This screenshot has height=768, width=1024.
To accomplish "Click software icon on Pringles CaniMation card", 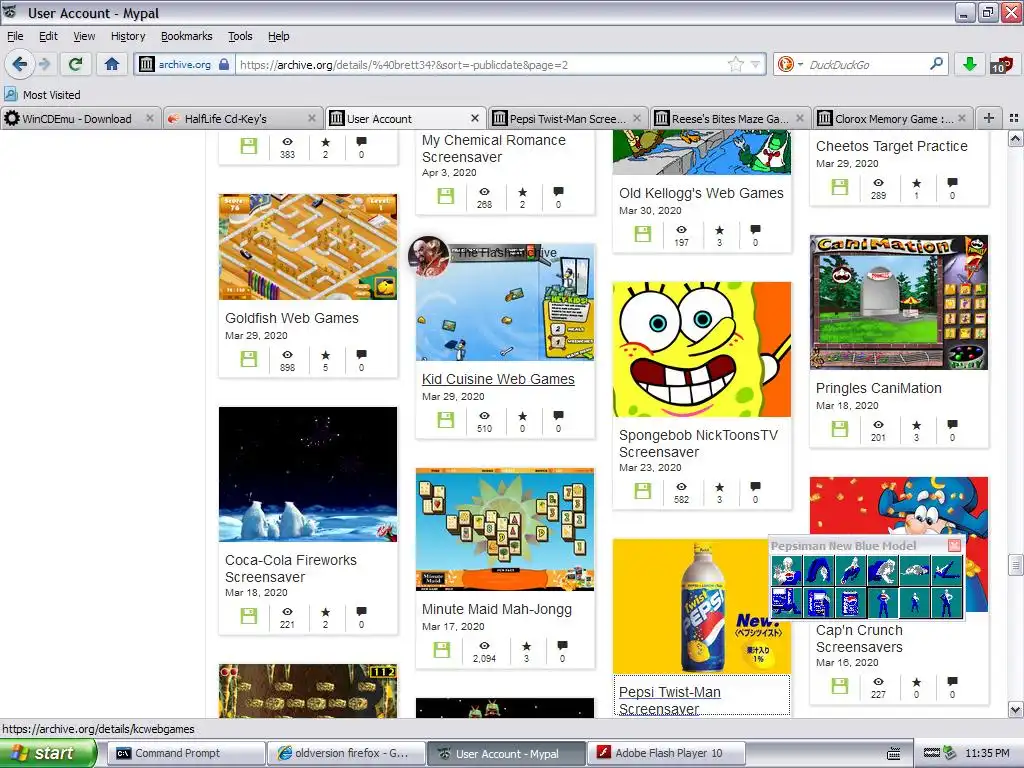I will (x=839, y=428).
